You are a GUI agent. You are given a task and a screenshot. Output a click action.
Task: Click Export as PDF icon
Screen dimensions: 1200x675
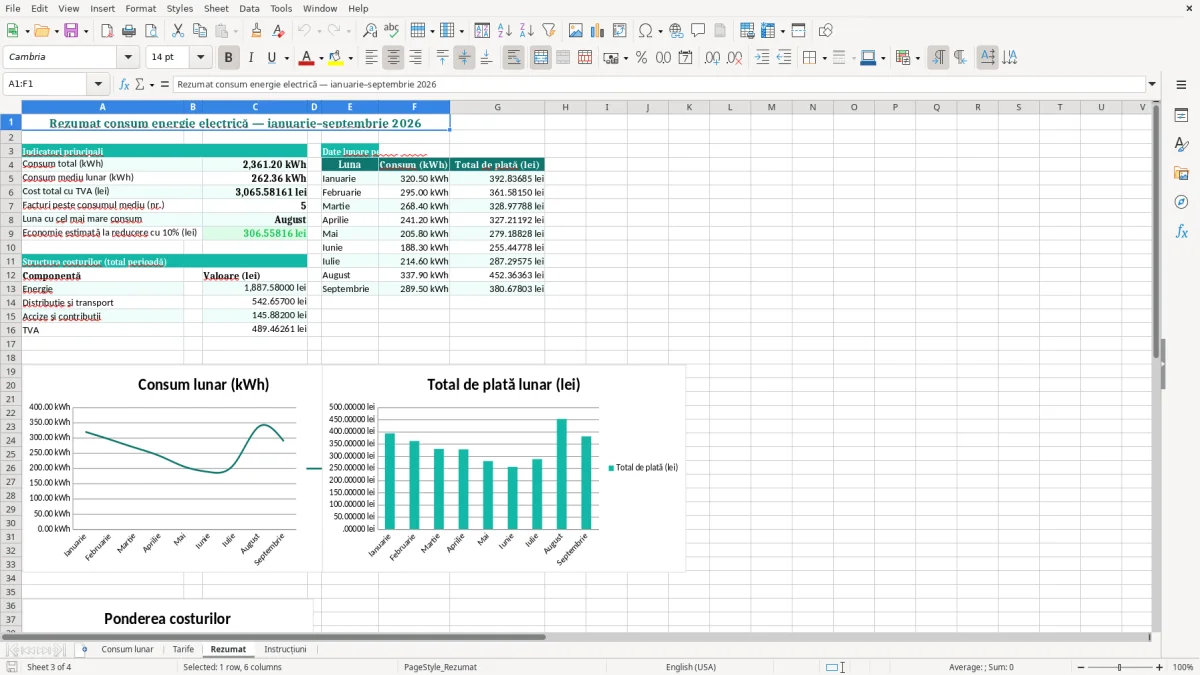(x=107, y=31)
